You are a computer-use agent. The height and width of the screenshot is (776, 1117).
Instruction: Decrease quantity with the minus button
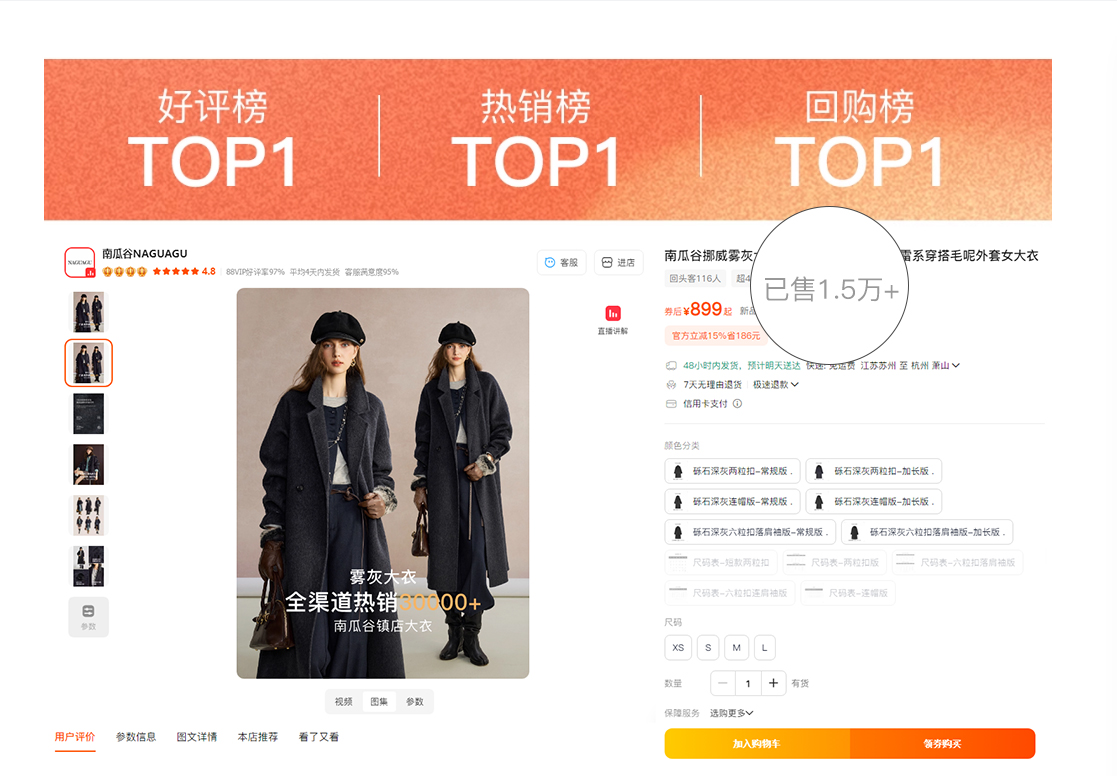[722, 683]
